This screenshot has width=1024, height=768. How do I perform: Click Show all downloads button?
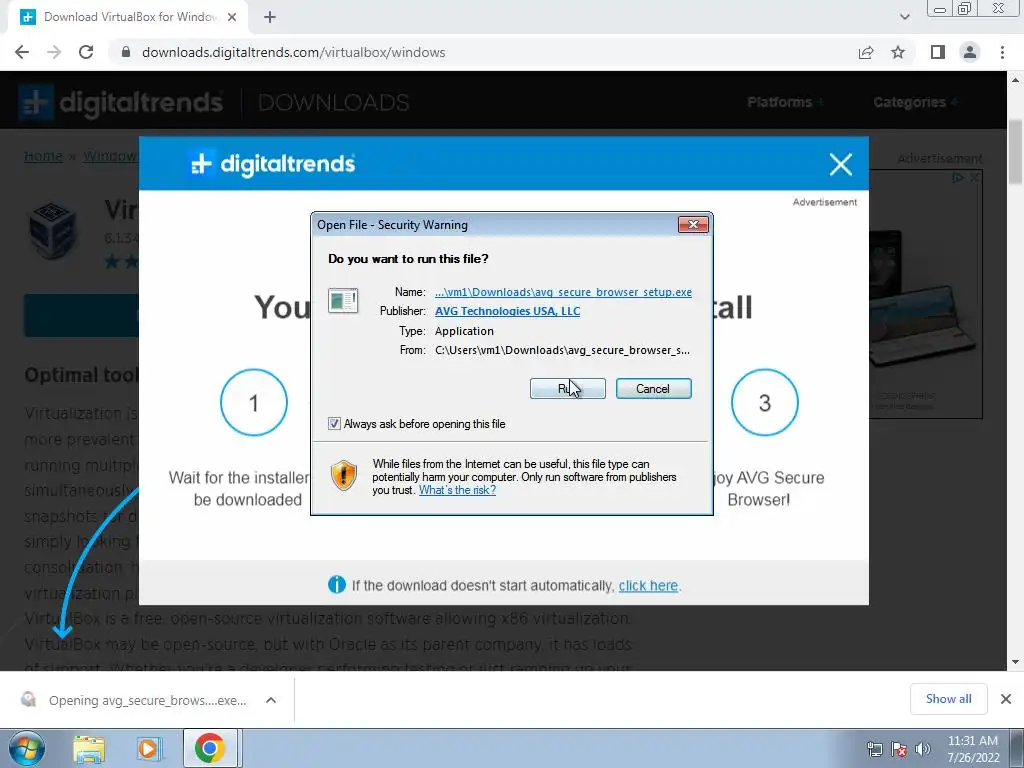click(x=948, y=699)
